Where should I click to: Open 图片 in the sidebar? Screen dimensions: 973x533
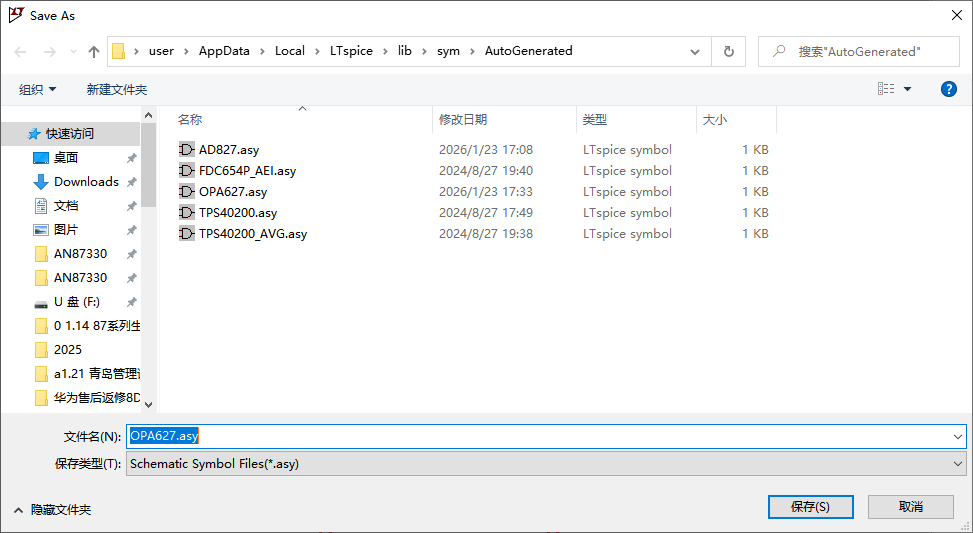point(66,230)
